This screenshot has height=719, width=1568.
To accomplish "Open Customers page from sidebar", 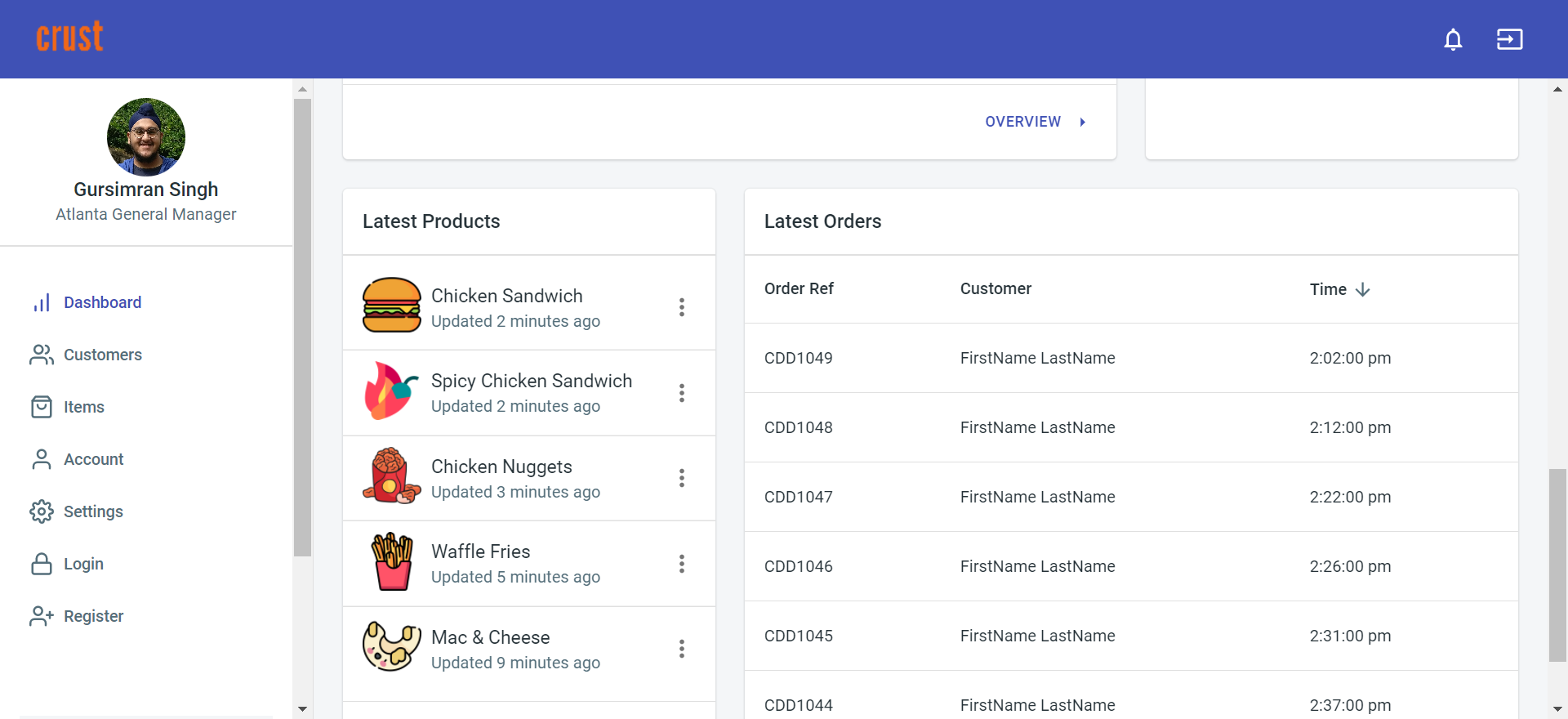I will [x=102, y=355].
